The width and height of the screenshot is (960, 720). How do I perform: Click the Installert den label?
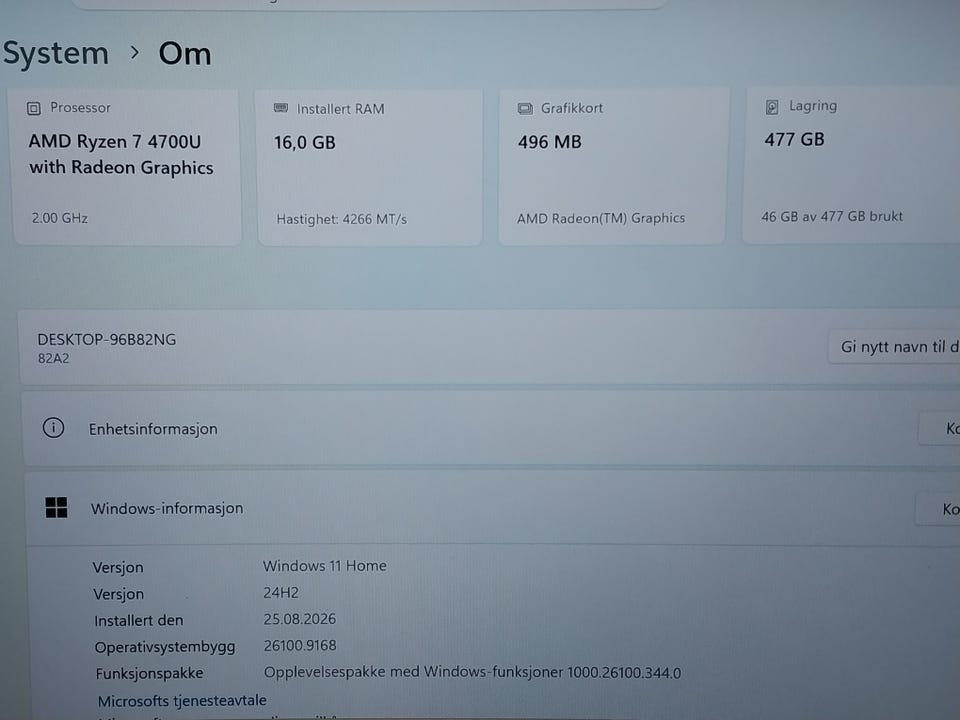[138, 620]
